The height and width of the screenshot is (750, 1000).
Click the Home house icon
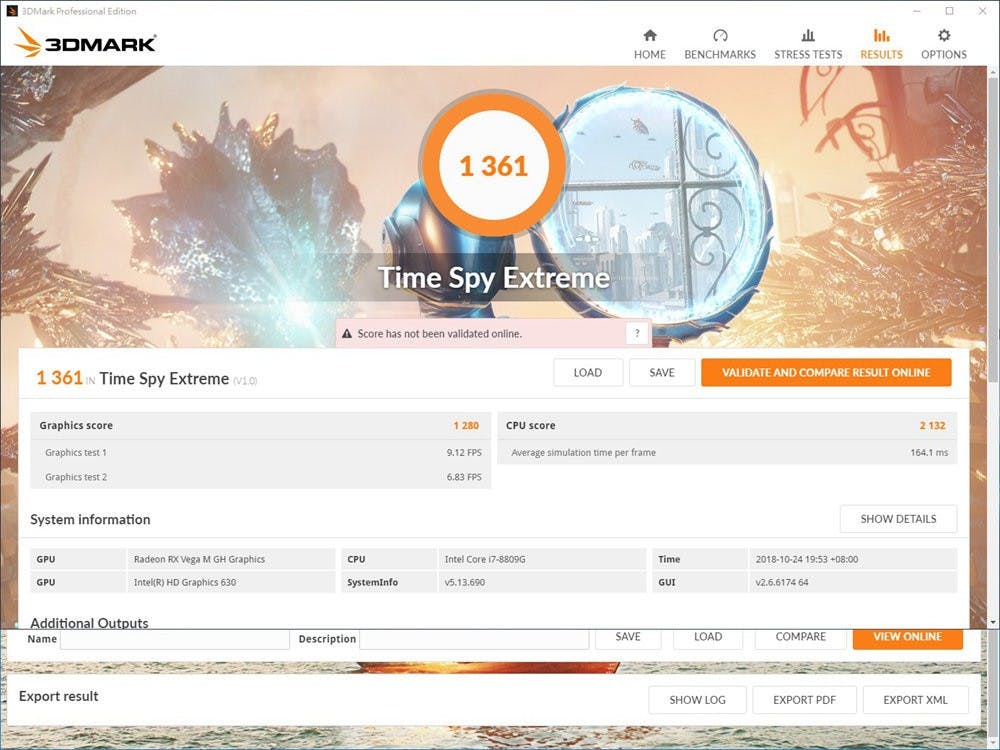click(650, 36)
